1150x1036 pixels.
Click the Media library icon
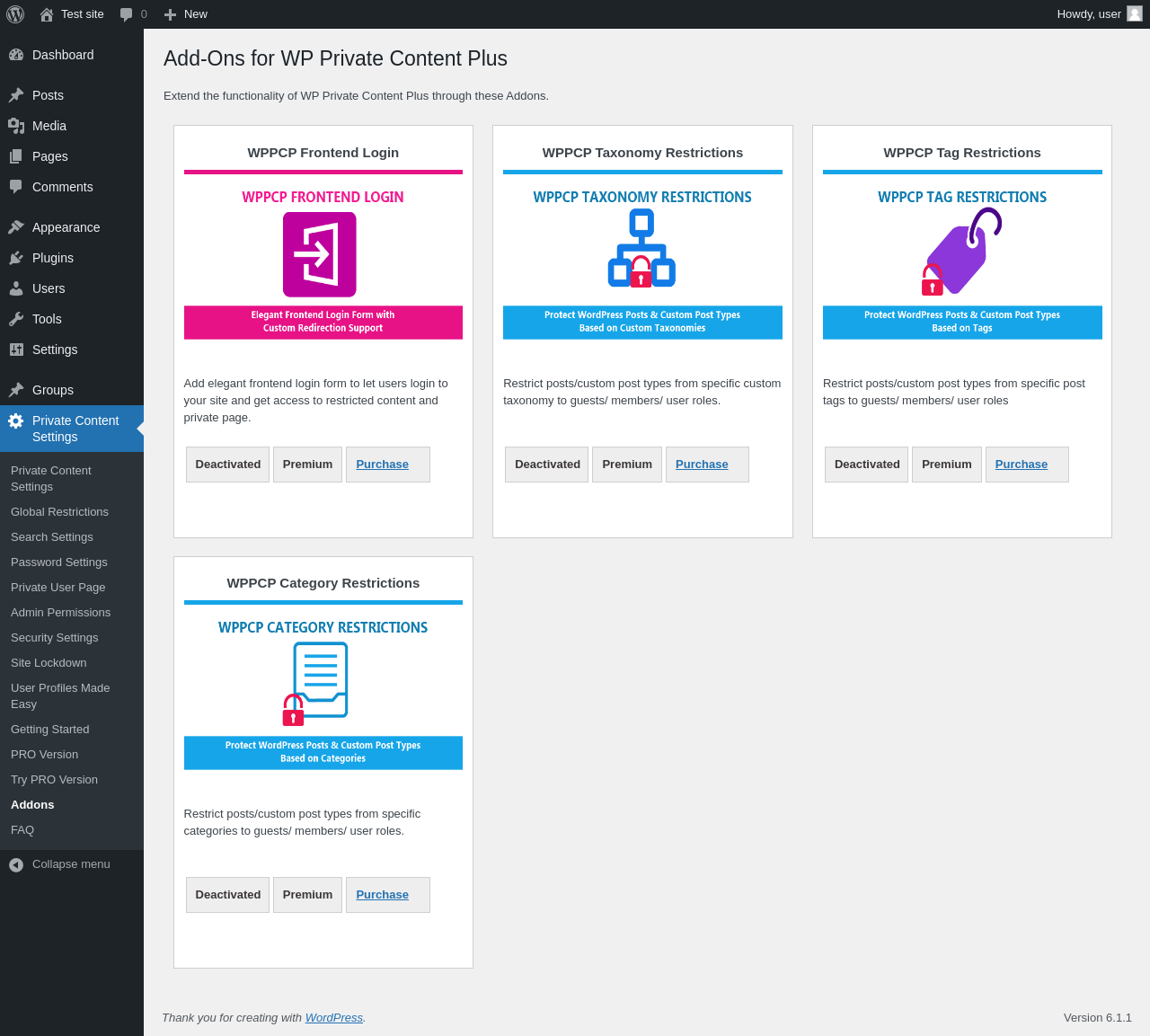coord(16,126)
